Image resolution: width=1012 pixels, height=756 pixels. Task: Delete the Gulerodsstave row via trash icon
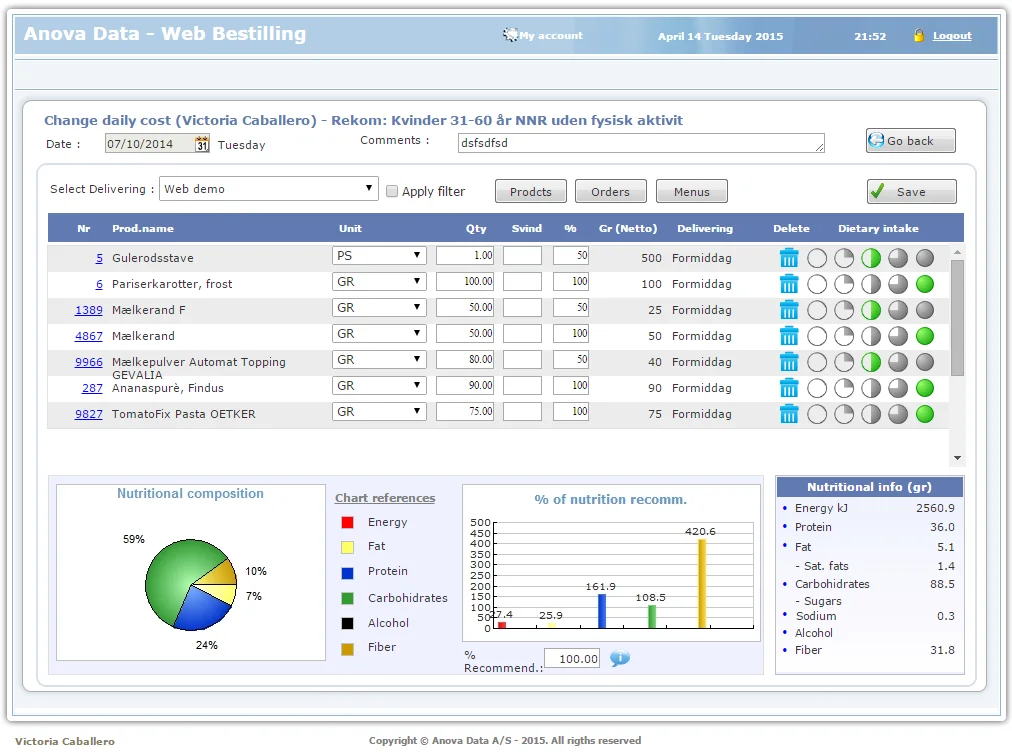click(x=789, y=258)
